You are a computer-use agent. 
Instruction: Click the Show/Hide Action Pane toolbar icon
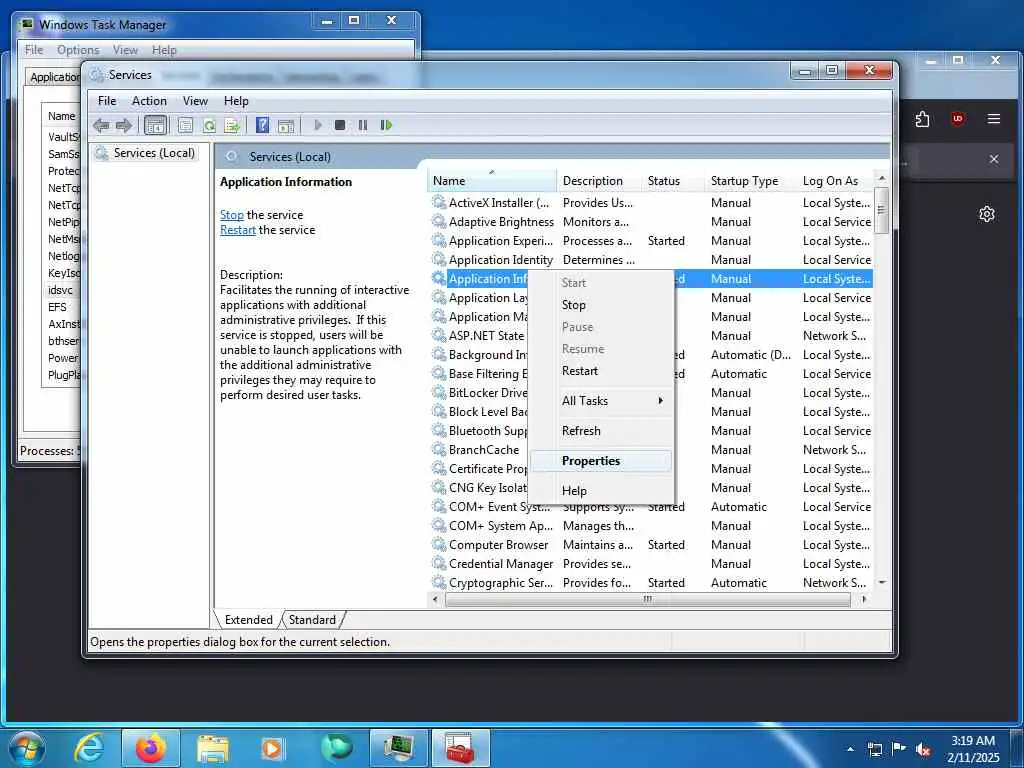(285, 125)
